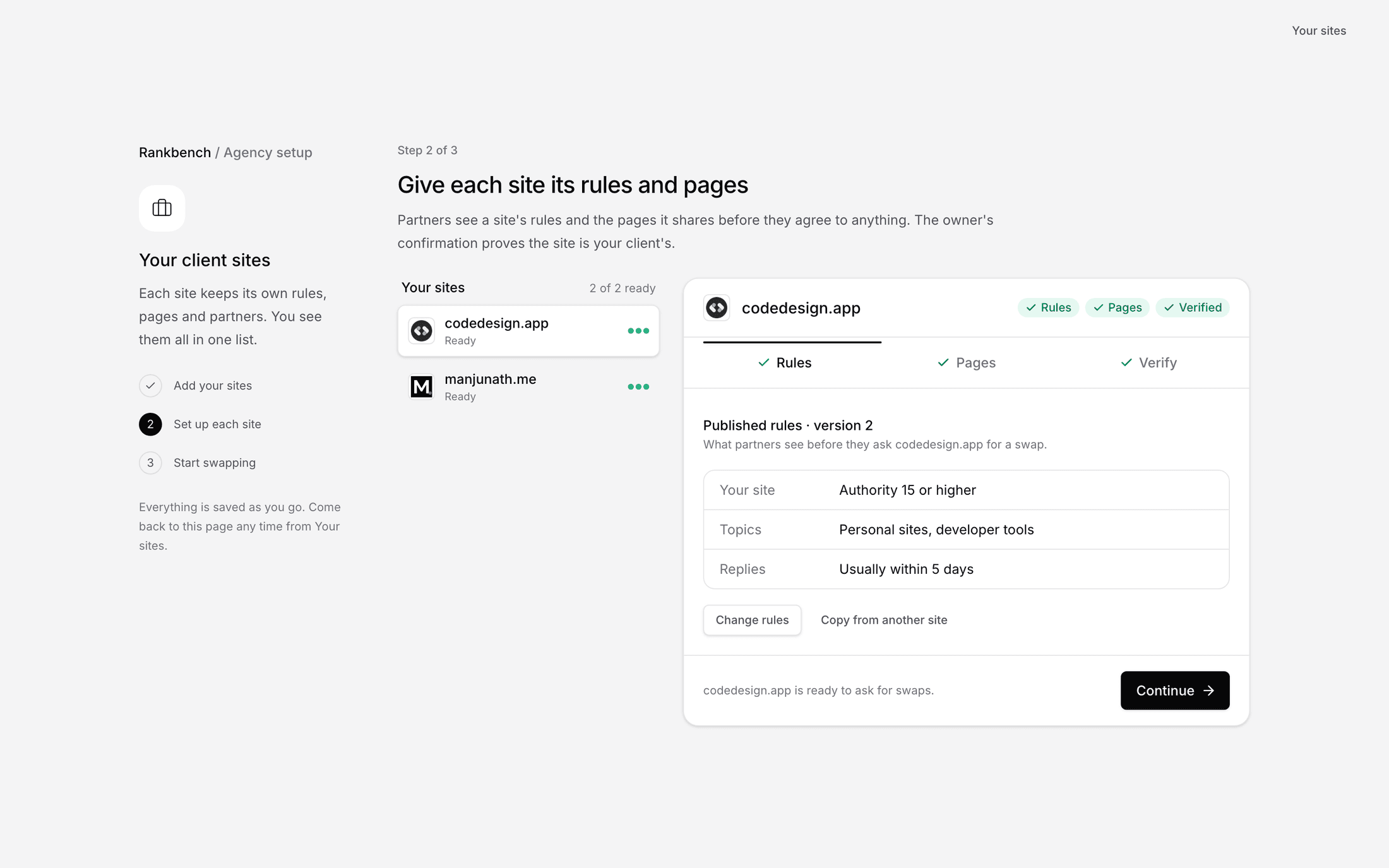This screenshot has width=1389, height=868.
Task: Click the Published rules version 2 heading
Action: click(x=788, y=425)
